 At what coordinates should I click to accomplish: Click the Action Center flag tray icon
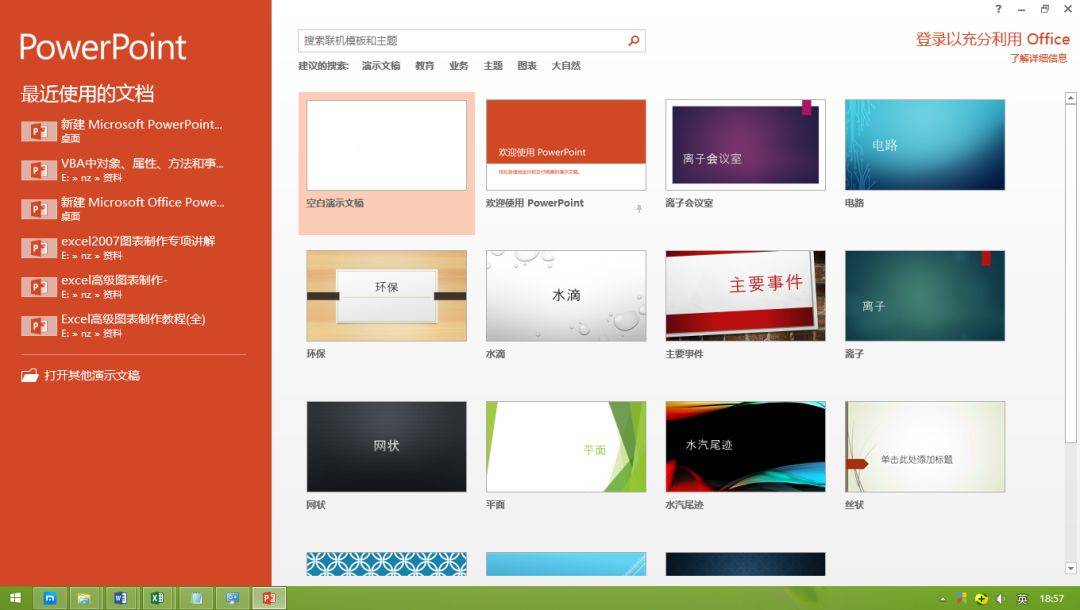tap(961, 599)
